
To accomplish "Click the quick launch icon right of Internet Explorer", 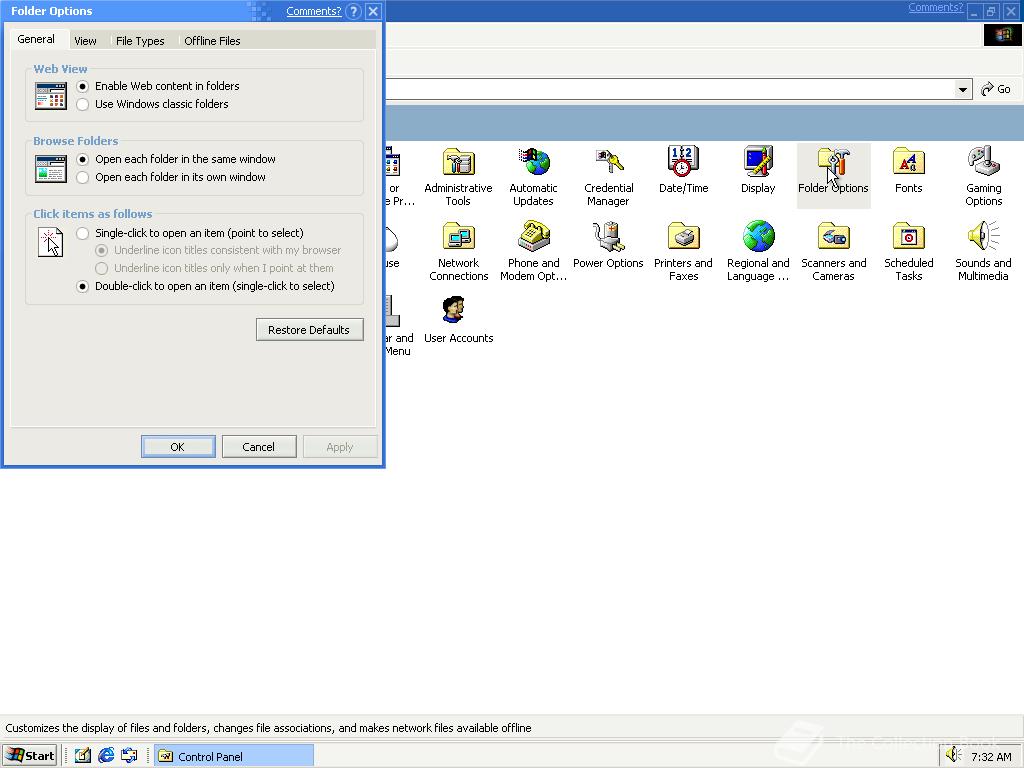I will tap(129, 756).
